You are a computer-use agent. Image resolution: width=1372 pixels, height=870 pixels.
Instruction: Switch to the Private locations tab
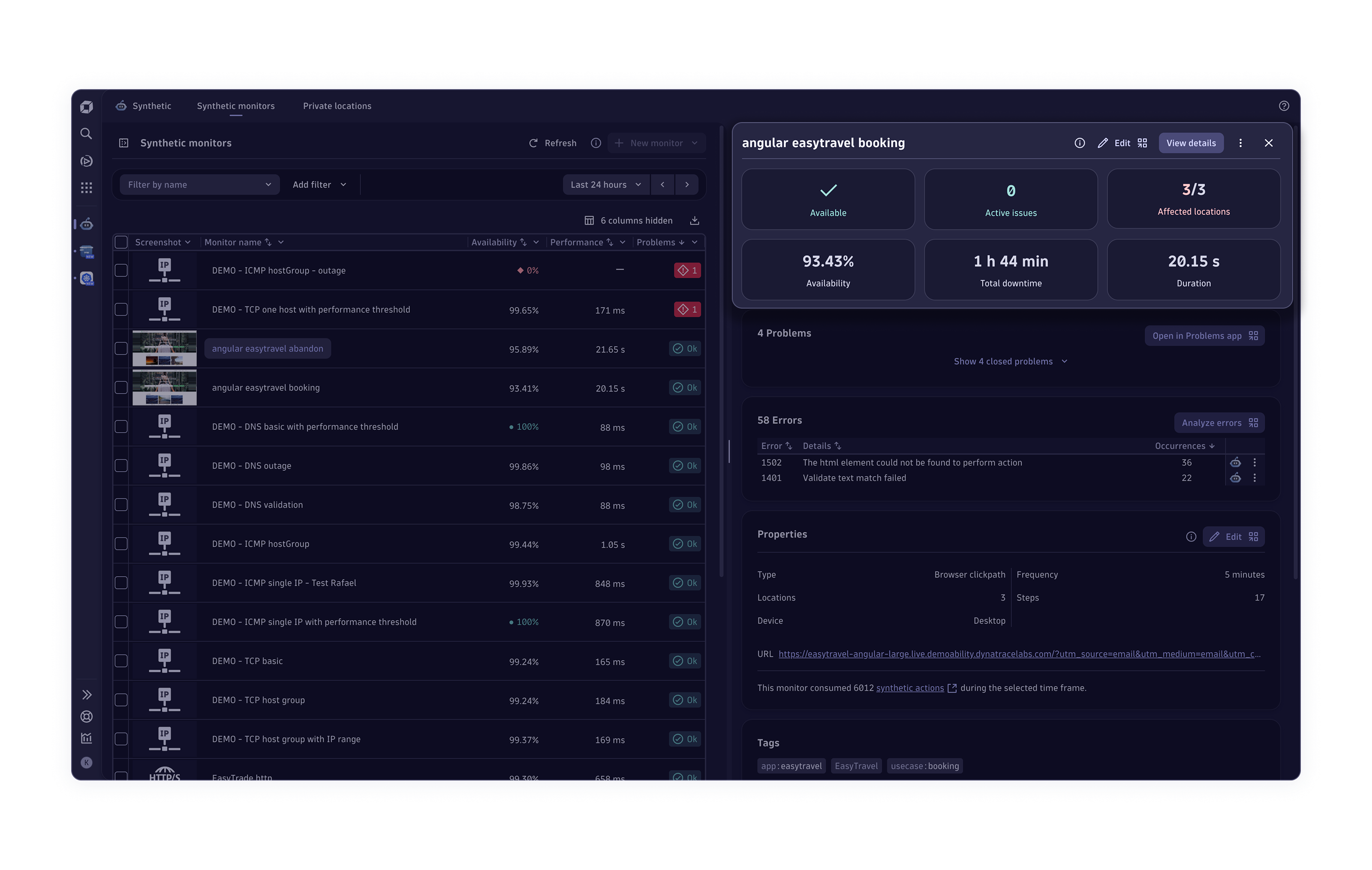pyautogui.click(x=337, y=106)
